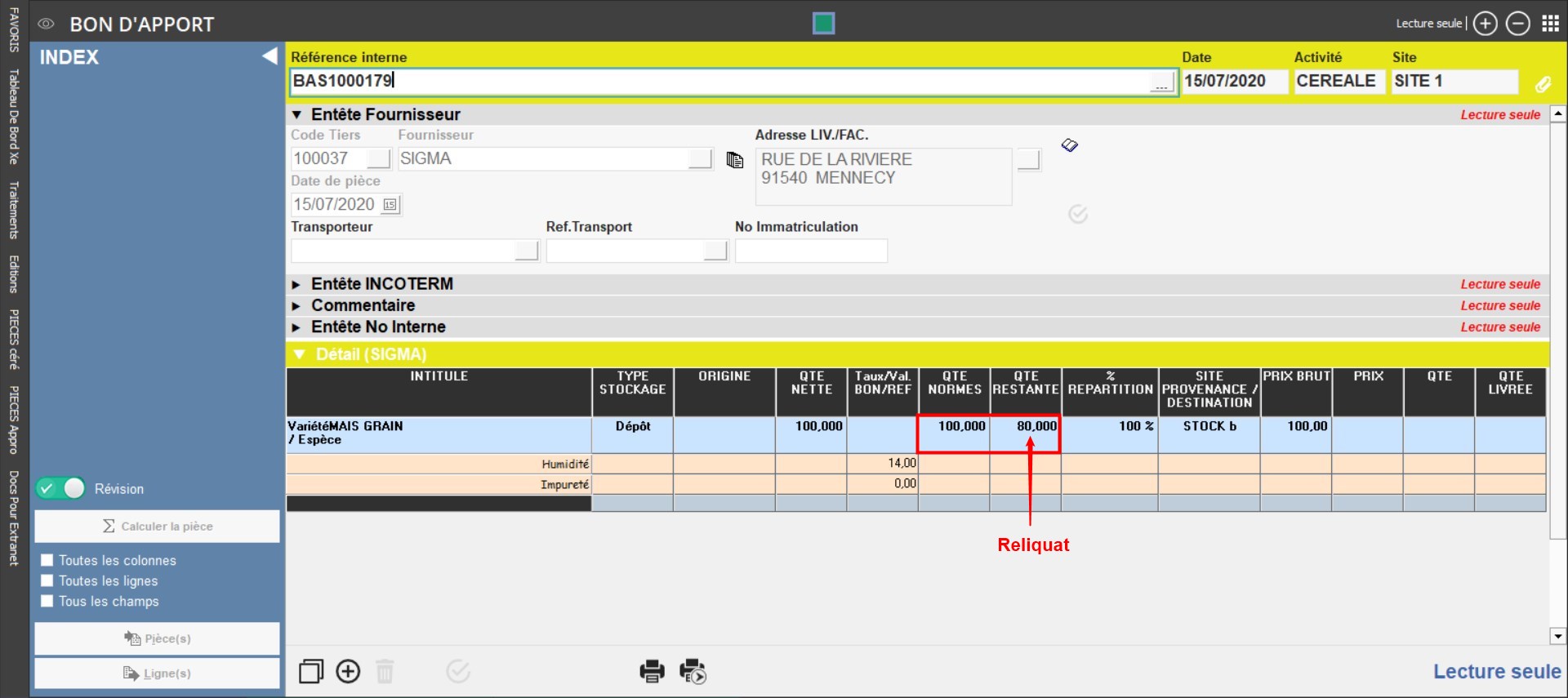This screenshot has height=698, width=1568.
Task: Click the zoom out minus circle icon
Action: [x=1517, y=24]
